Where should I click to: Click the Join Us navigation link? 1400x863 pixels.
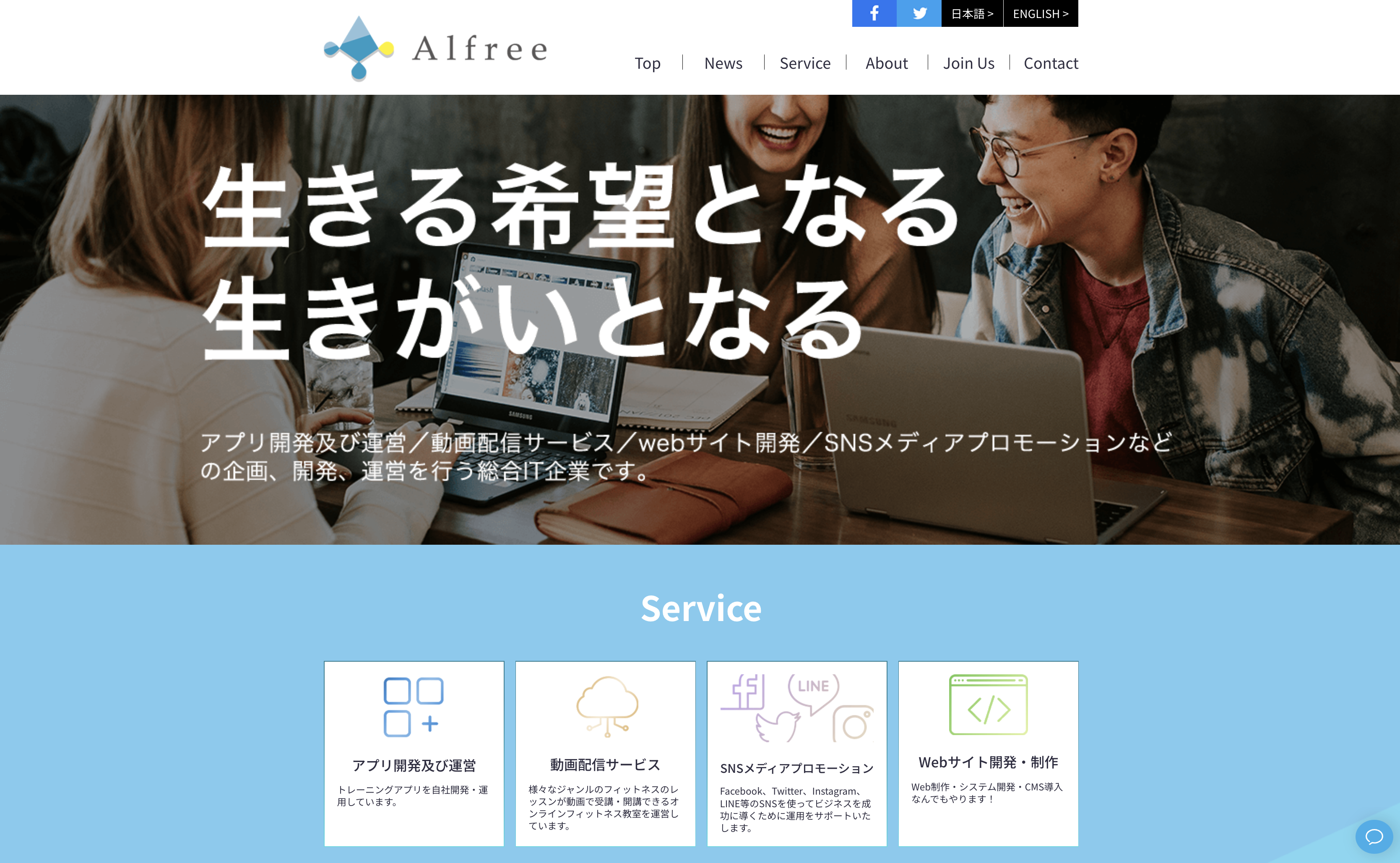click(x=969, y=63)
